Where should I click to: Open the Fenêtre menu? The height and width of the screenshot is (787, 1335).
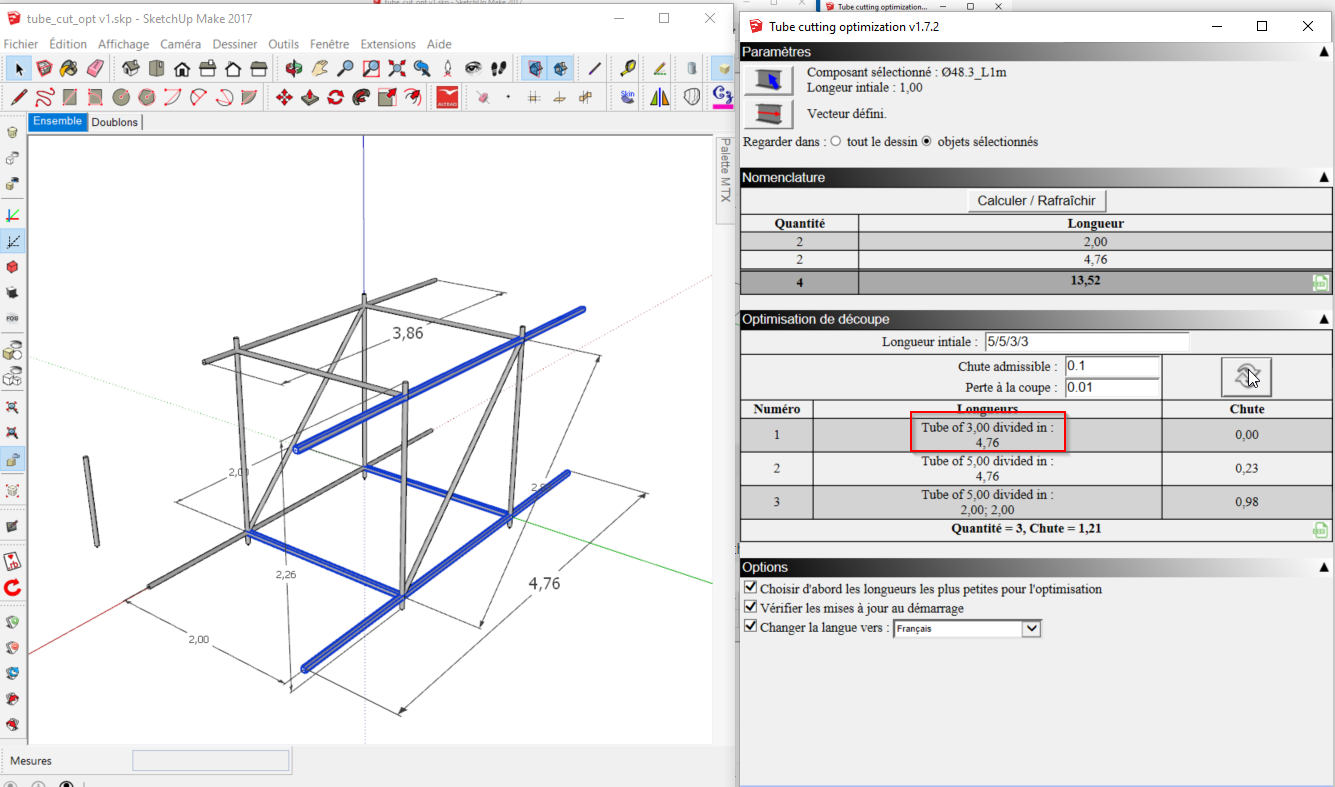[x=330, y=44]
